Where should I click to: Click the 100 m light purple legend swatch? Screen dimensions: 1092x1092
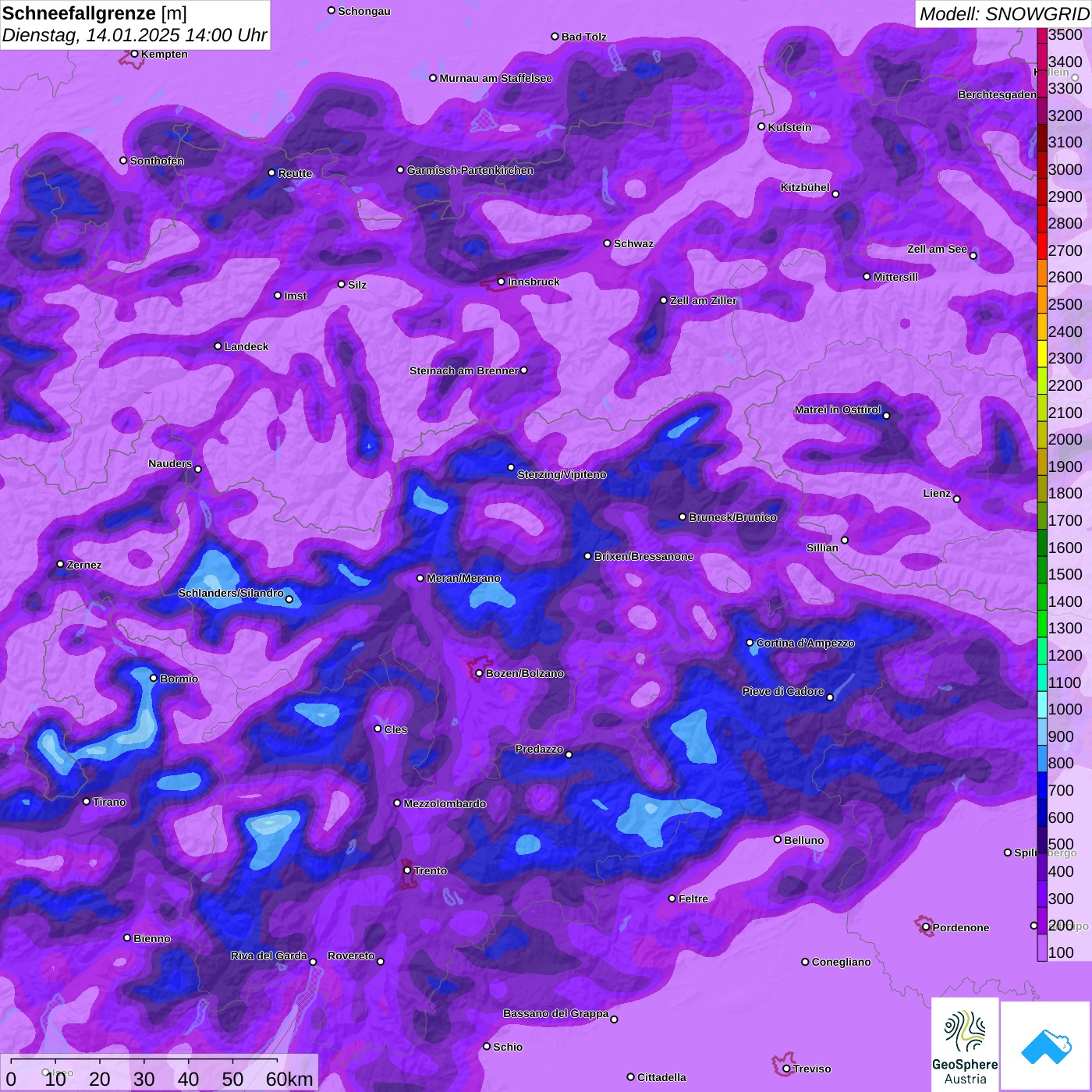pyautogui.click(x=1042, y=948)
